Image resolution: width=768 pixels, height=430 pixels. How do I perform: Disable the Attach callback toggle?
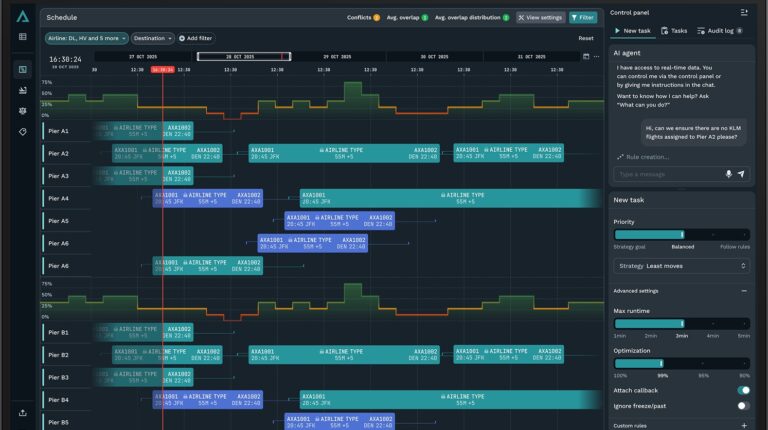[x=743, y=390]
